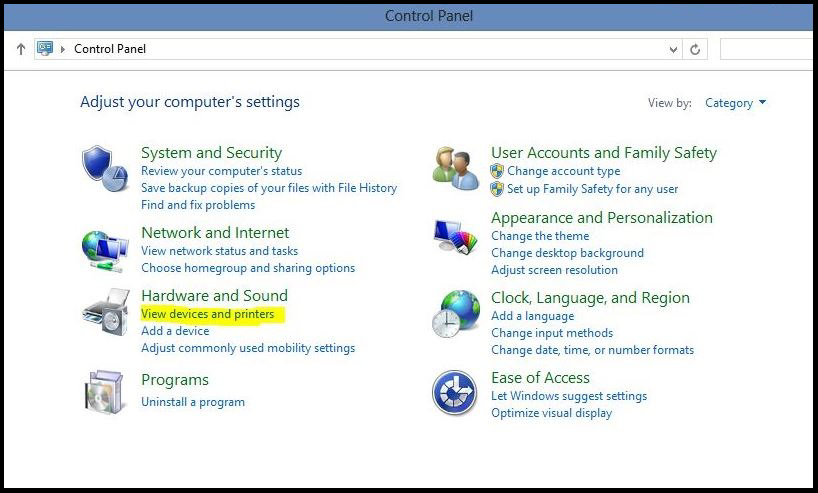Expand the address bar history dropdown arrow
This screenshot has height=493, width=818.
[673, 50]
